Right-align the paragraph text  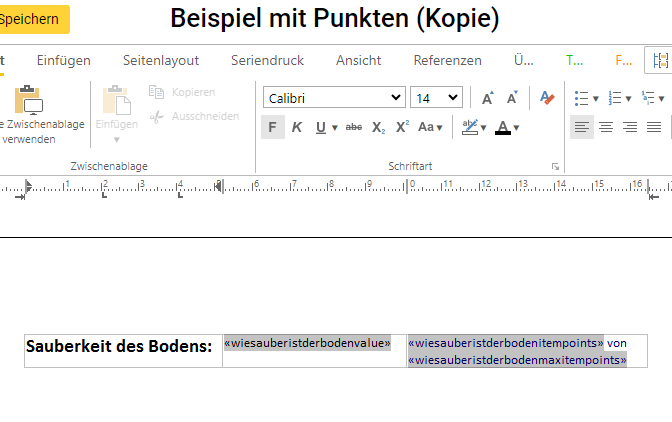630,127
